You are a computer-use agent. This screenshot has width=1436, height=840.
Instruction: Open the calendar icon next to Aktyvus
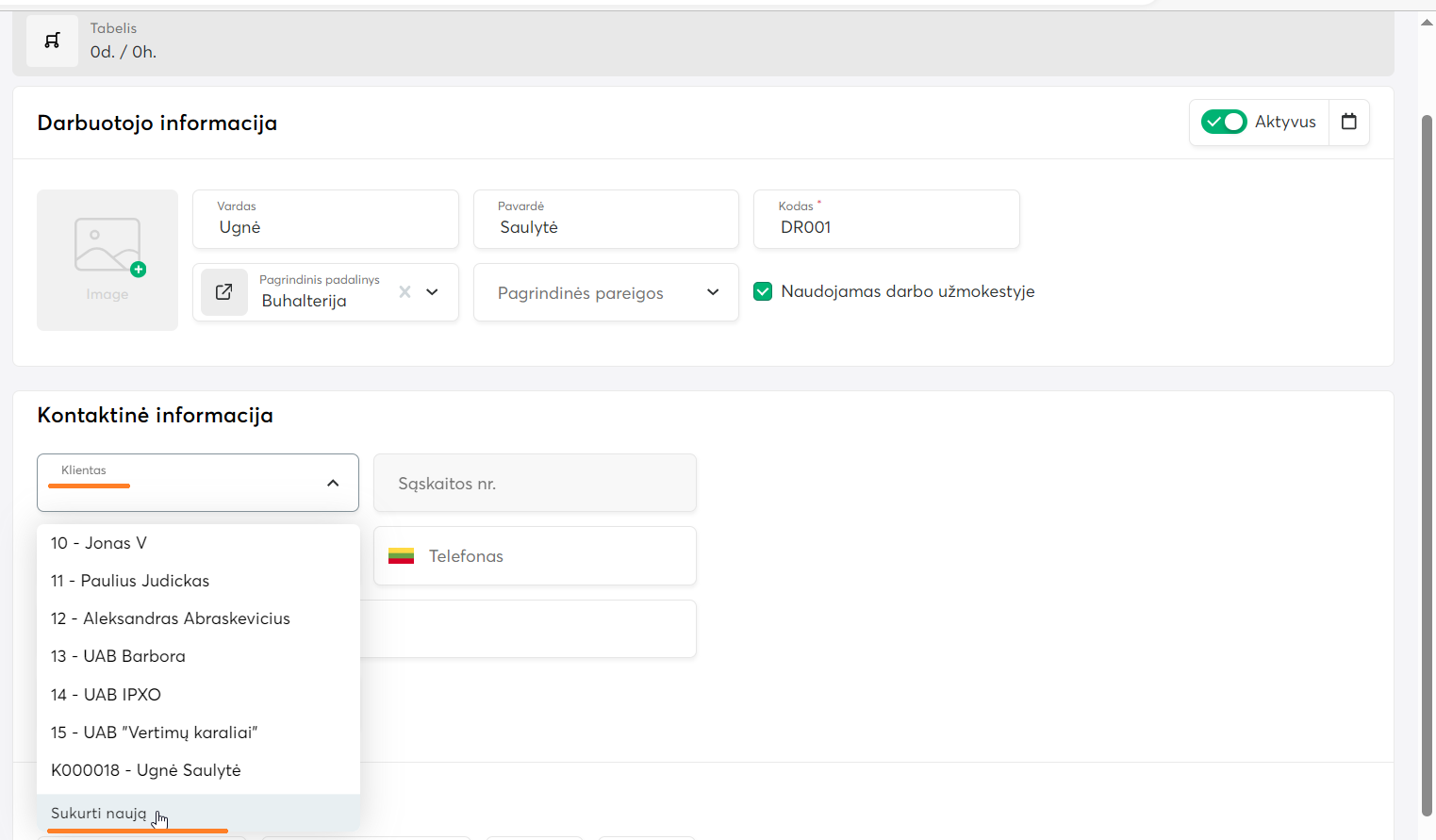[x=1348, y=122]
